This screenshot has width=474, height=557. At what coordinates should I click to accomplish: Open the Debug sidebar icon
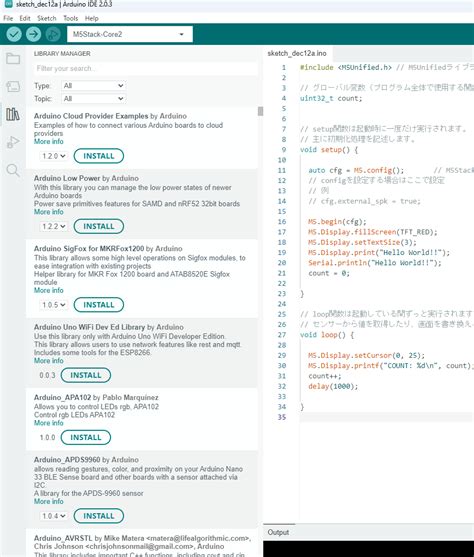(13, 142)
